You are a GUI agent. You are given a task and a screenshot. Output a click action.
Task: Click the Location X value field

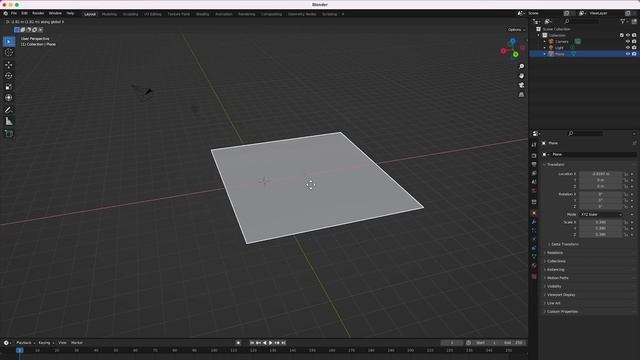(x=600, y=174)
